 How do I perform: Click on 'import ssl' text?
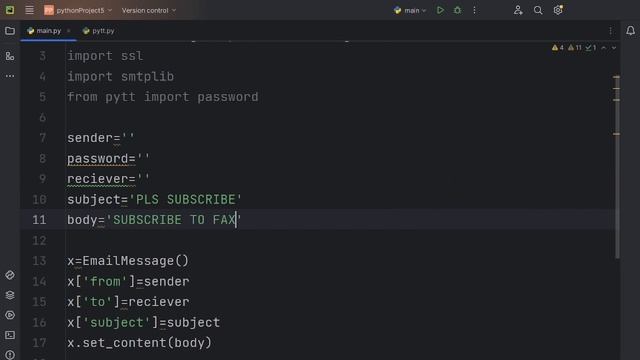tap(105, 56)
